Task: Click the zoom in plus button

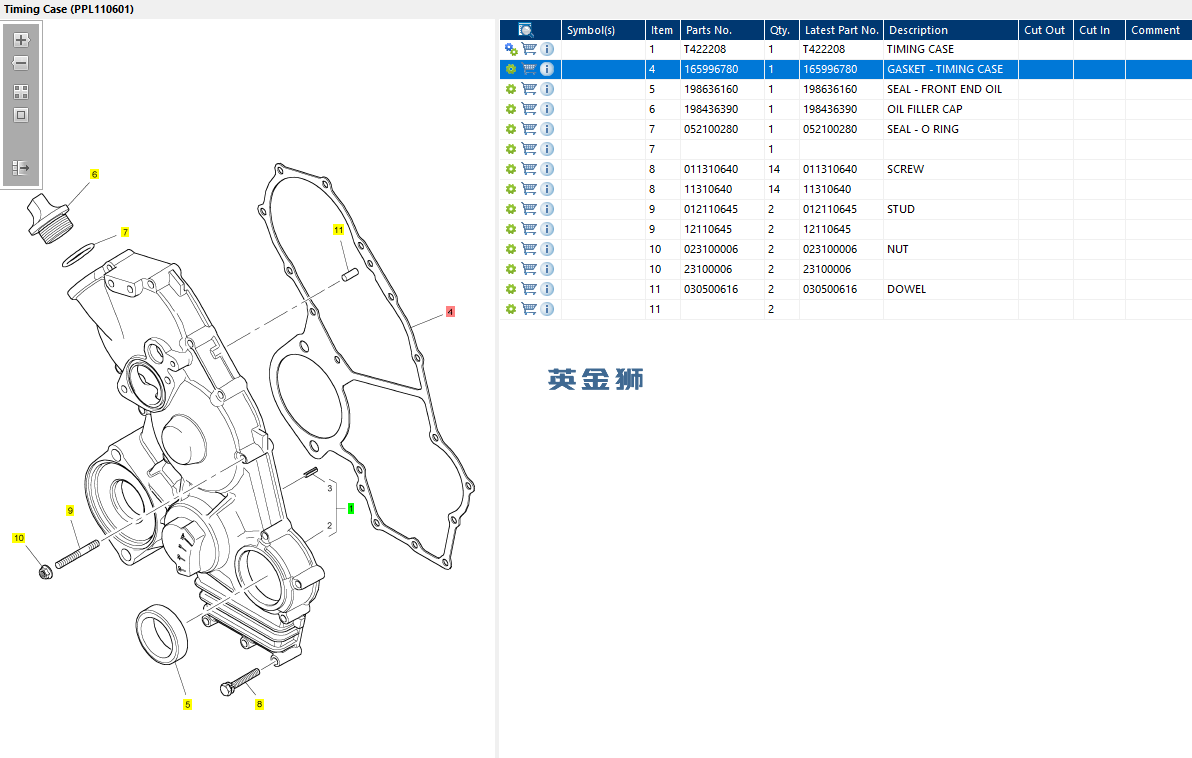Action: [21, 40]
